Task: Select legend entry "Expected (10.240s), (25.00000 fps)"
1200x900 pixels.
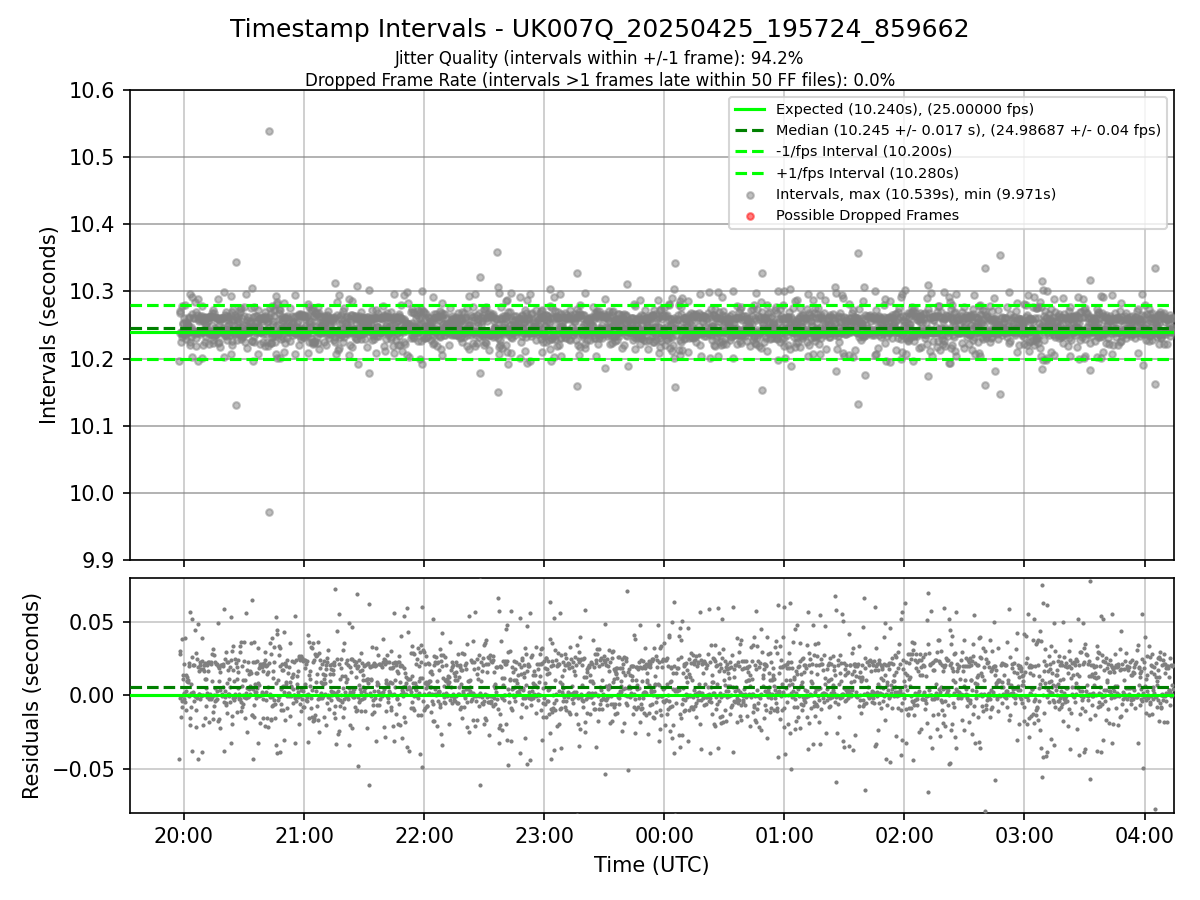Action: click(x=905, y=109)
